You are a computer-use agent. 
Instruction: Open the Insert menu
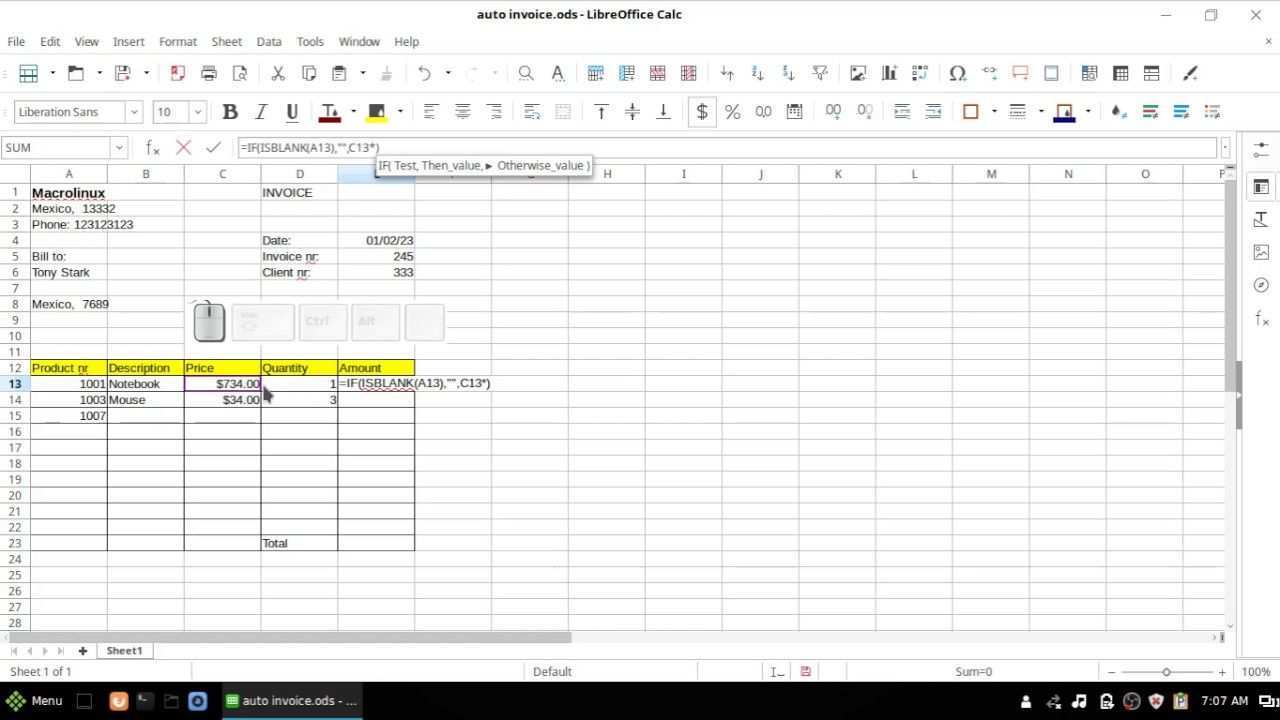pyautogui.click(x=129, y=41)
